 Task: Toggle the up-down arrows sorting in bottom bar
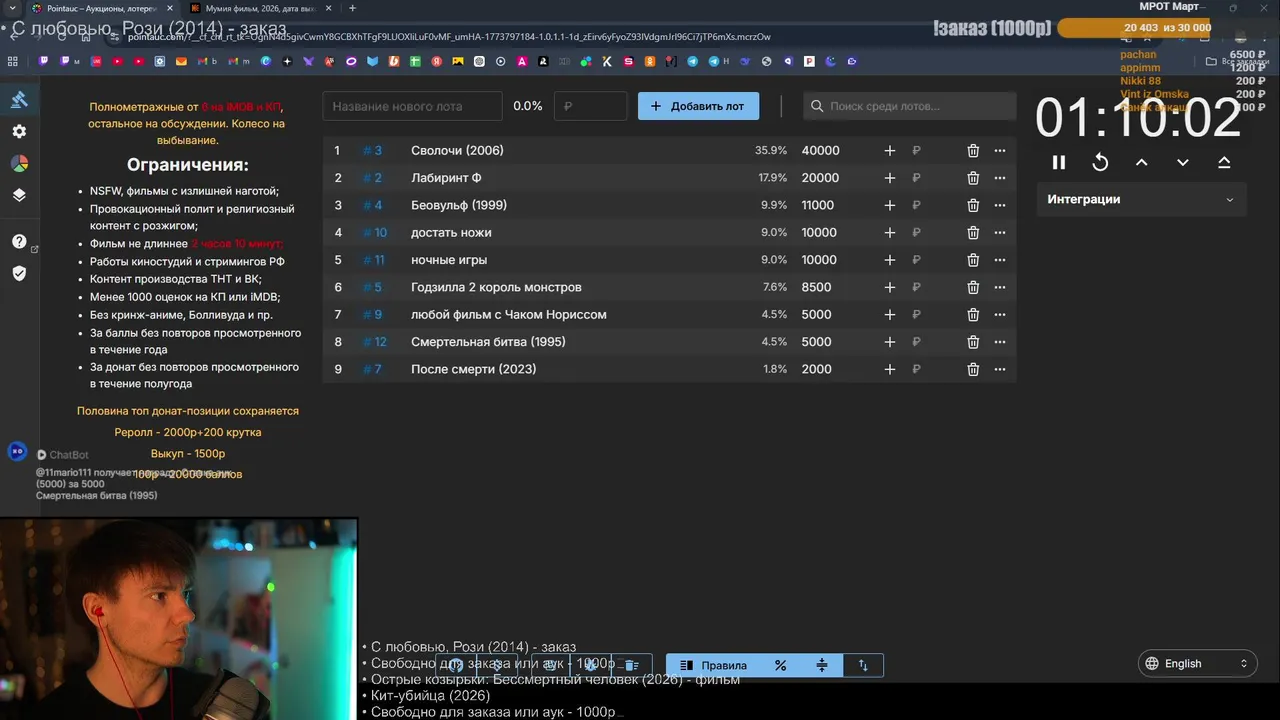(863, 665)
